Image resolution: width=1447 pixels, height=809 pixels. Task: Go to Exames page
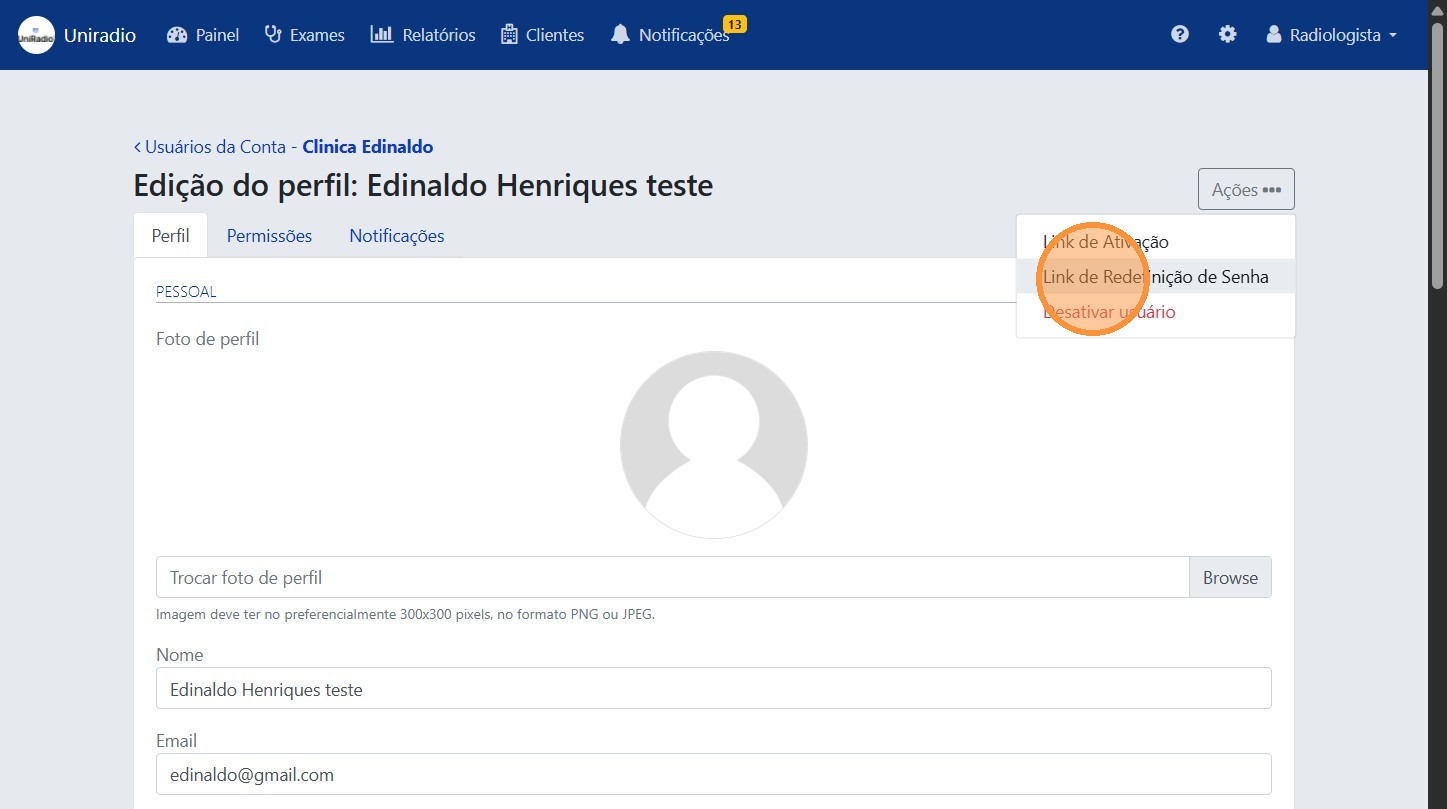point(304,35)
